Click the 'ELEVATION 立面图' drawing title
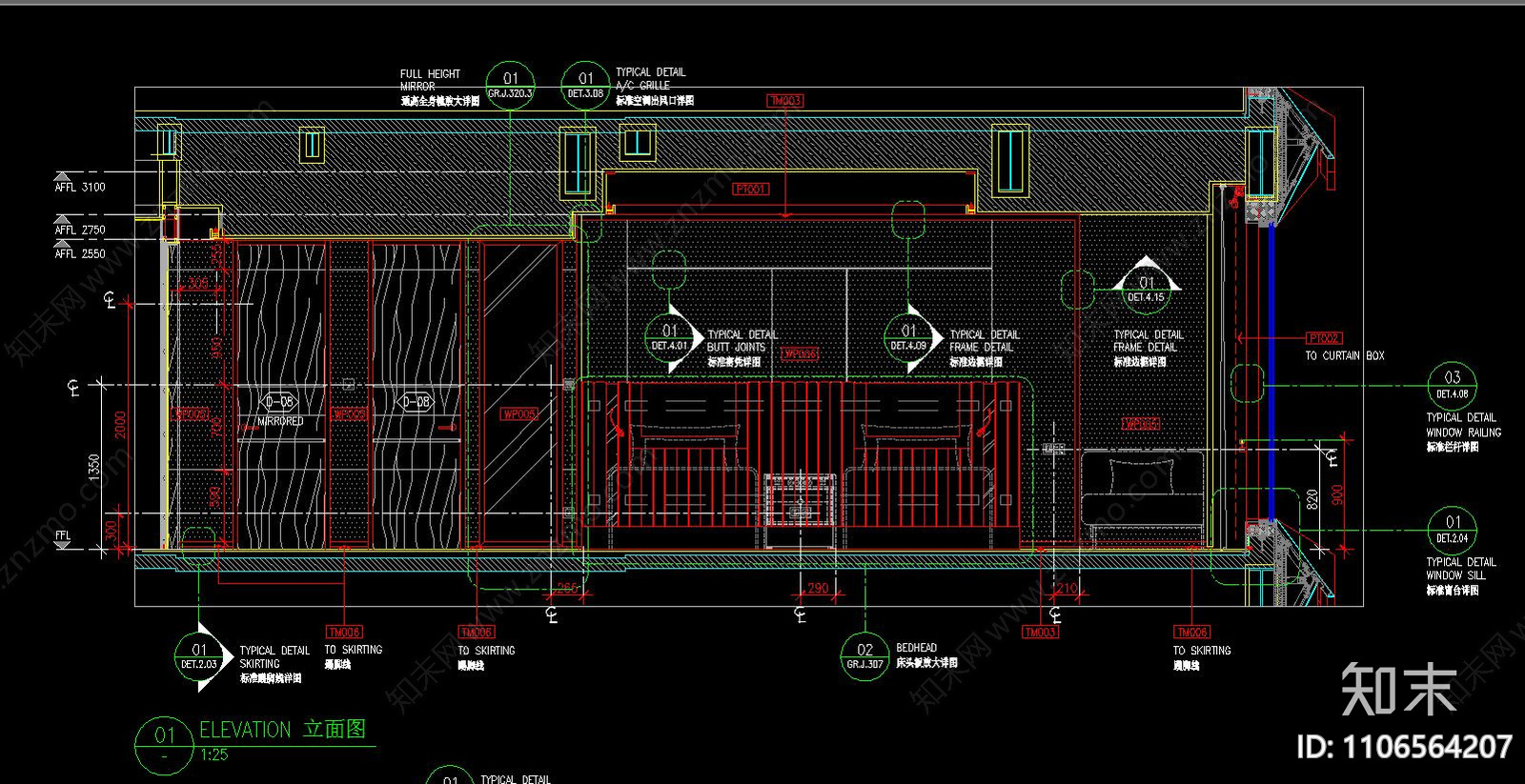Viewport: 1525px width, 784px height. pos(283,730)
